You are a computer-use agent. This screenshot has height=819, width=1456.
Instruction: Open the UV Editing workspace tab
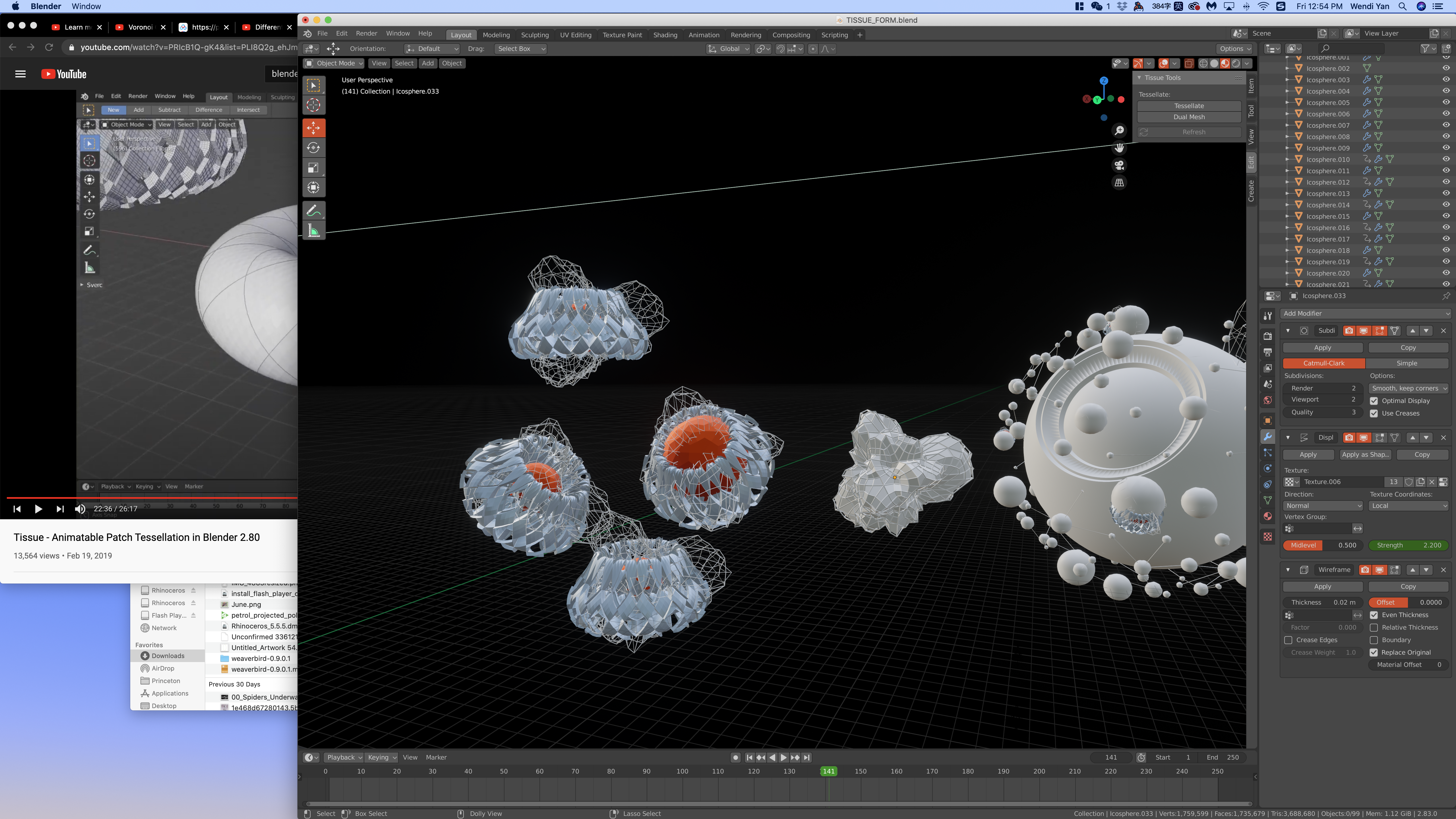click(575, 35)
